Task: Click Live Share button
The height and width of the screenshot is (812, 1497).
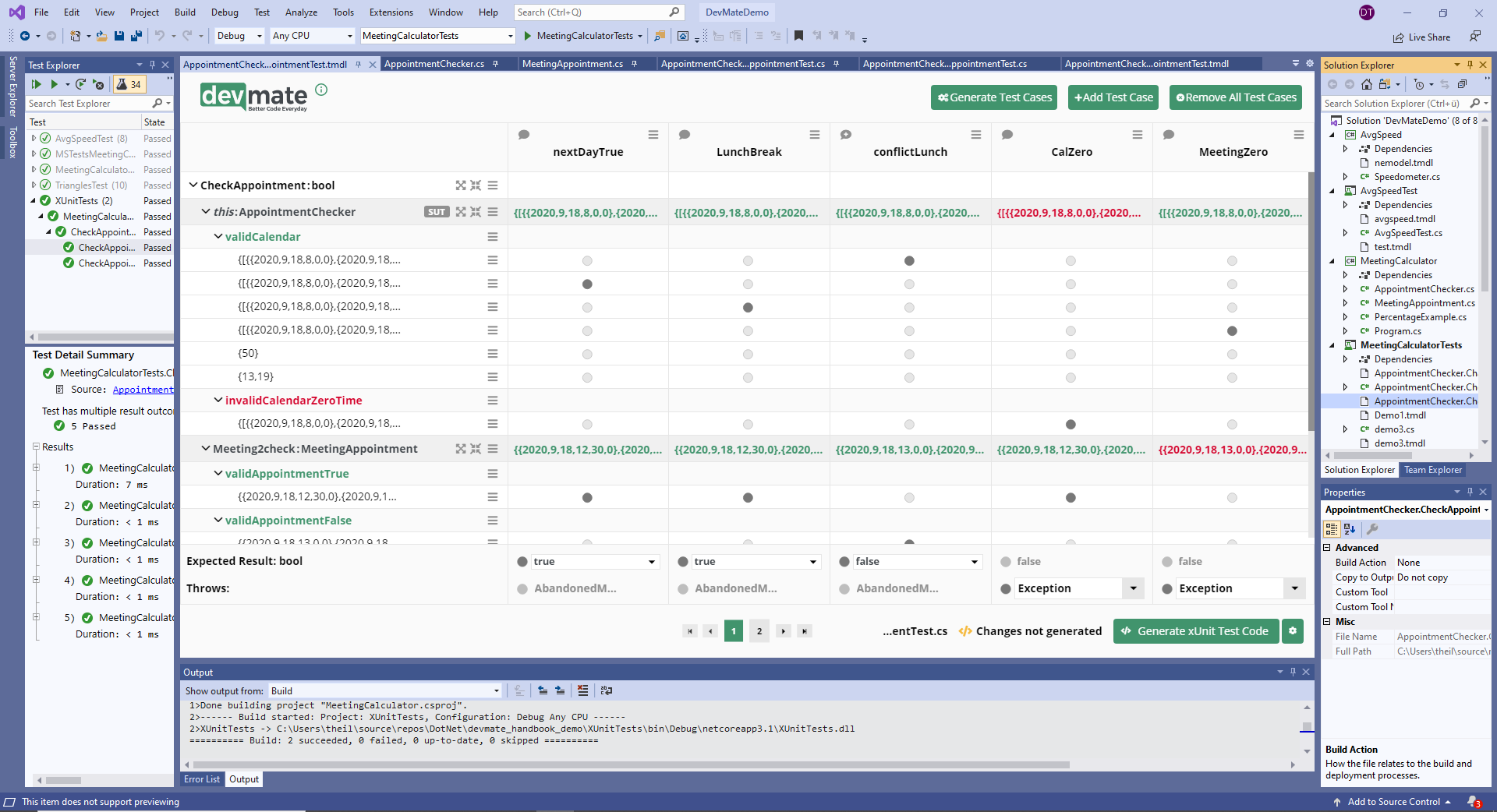Action: 1421,37
